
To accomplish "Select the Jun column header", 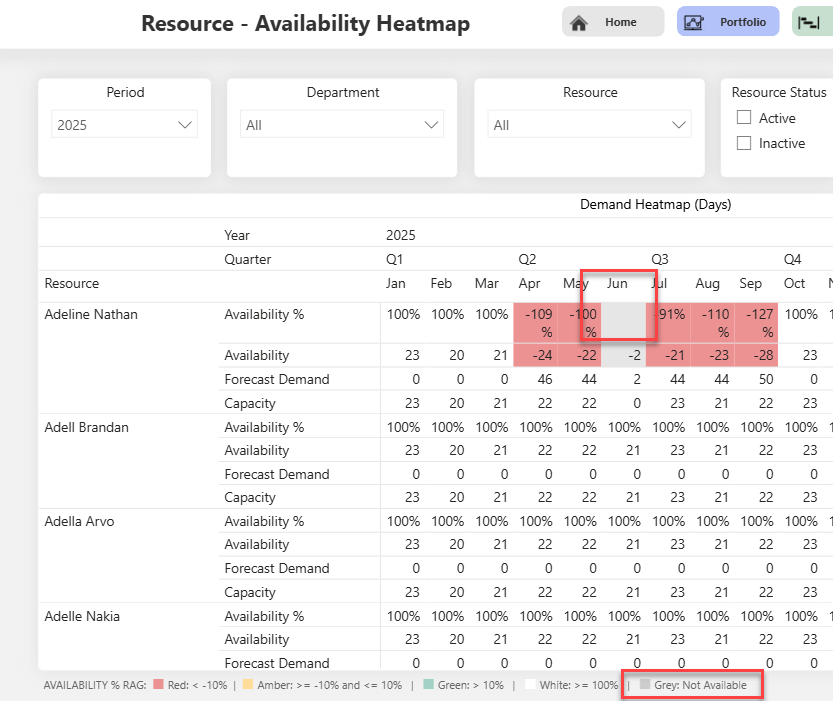I will [617, 284].
